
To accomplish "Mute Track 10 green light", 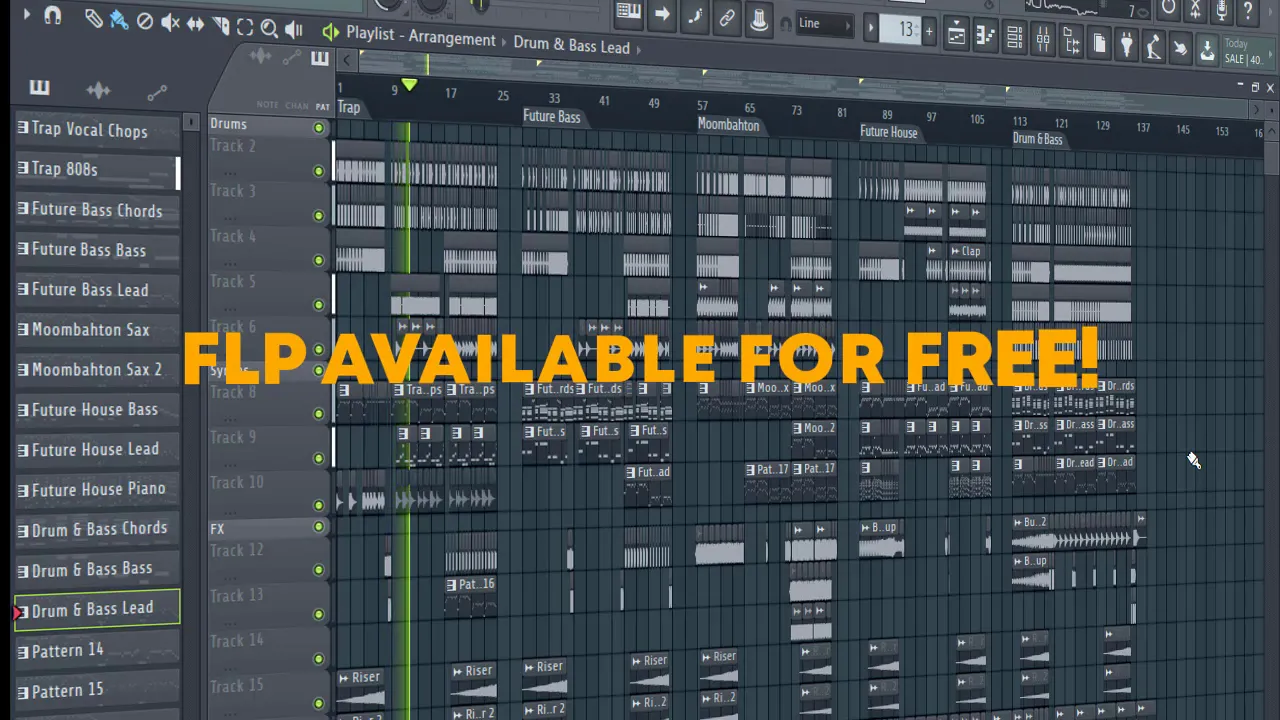I will click(x=319, y=505).
